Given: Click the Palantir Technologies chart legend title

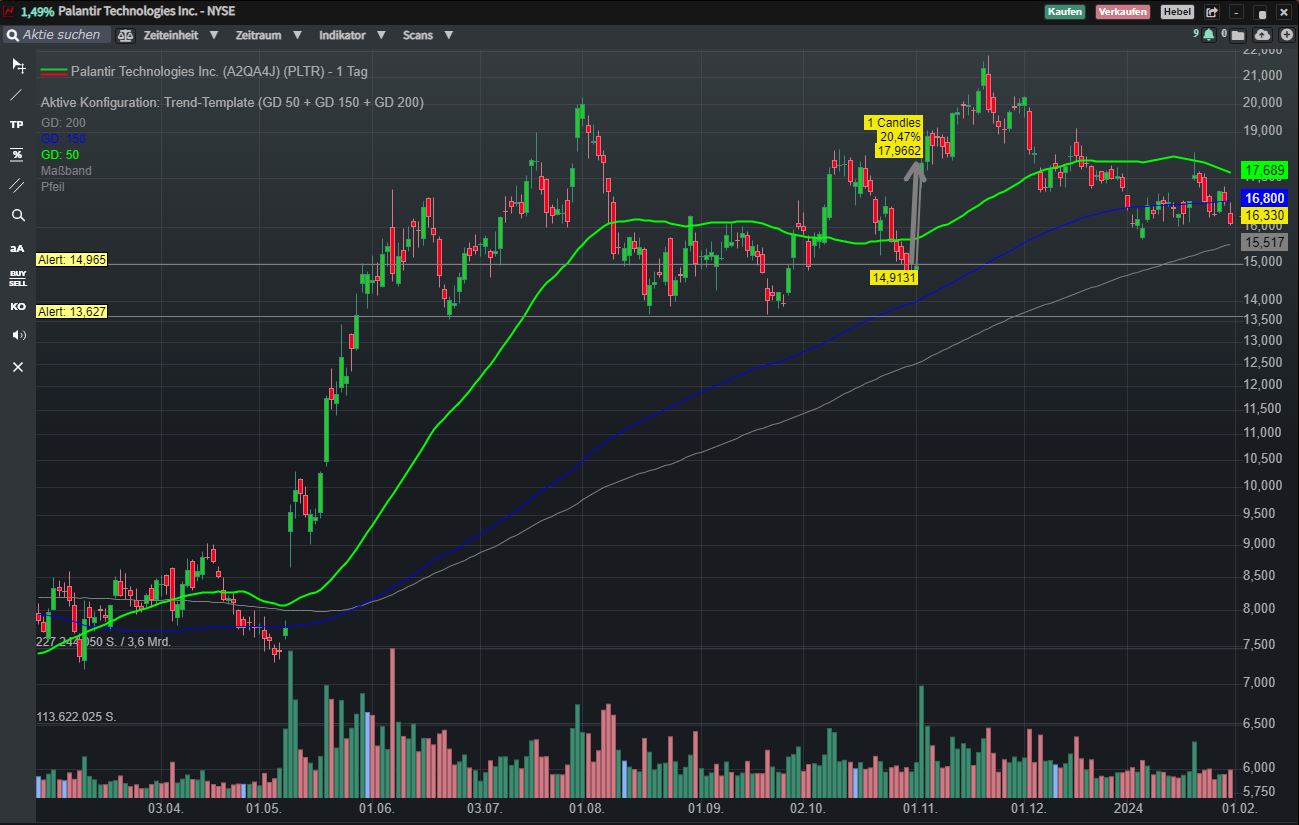Looking at the screenshot, I should click(219, 72).
